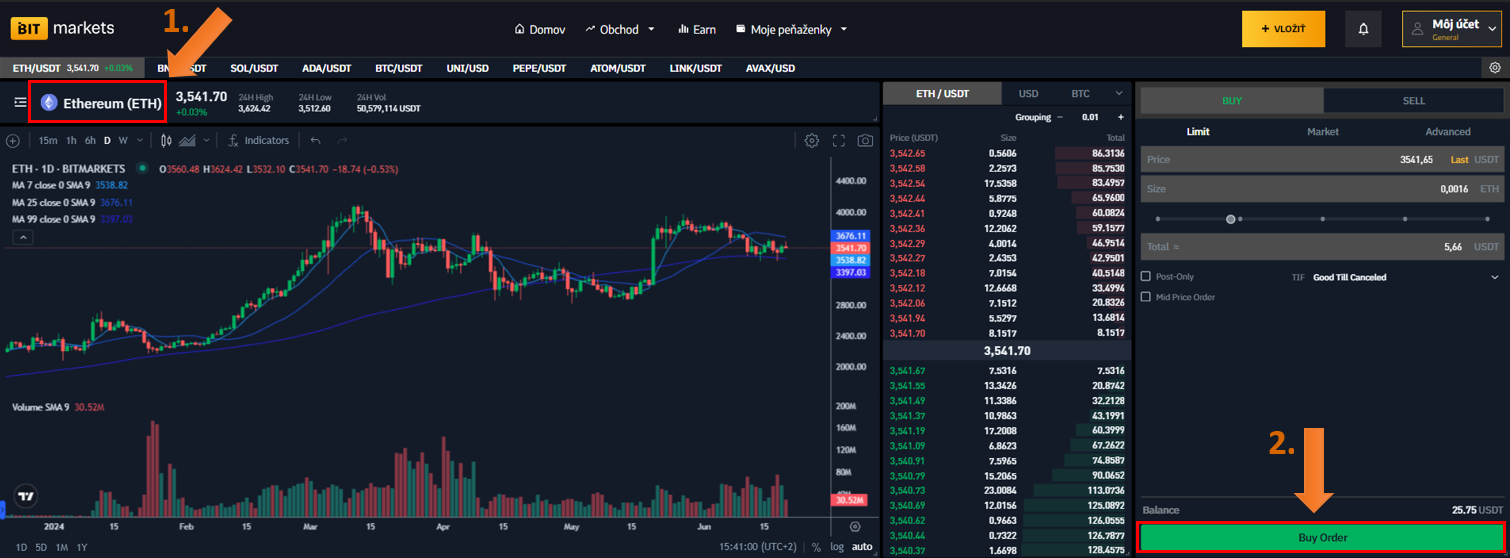
Task: Undo last chart action
Action: (316, 141)
